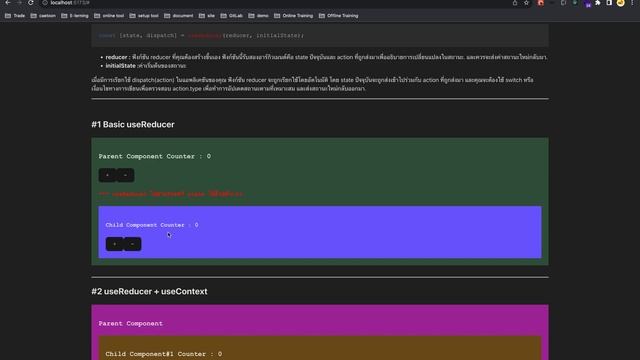Click the useReducer code snippet line
Image resolution: width=640 pixels, height=360 pixels.
pyautogui.click(x=201, y=36)
